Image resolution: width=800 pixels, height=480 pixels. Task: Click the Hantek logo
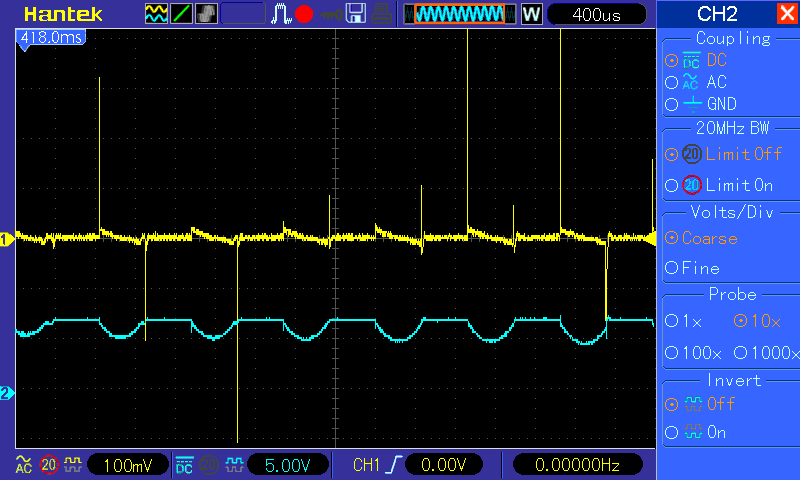(x=63, y=14)
